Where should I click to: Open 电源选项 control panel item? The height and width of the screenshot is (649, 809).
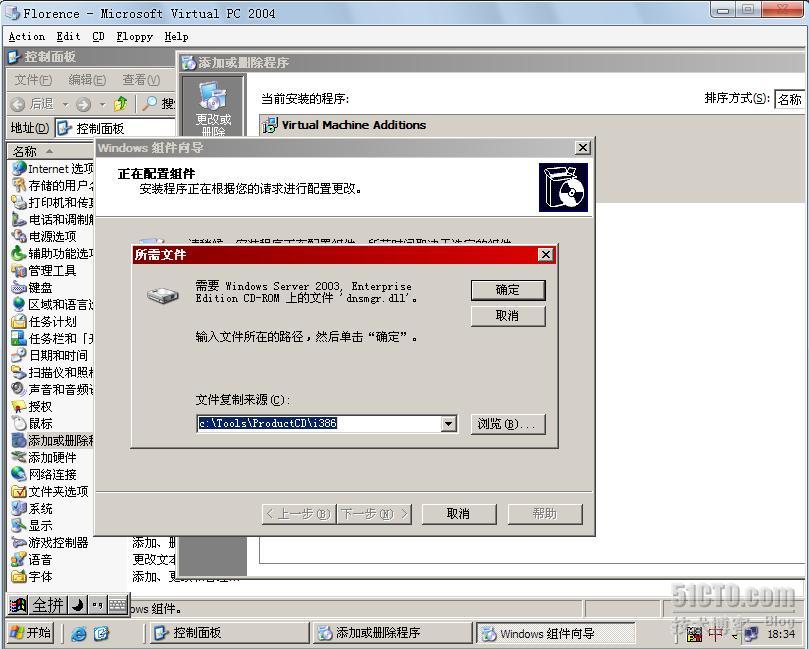(x=44, y=237)
